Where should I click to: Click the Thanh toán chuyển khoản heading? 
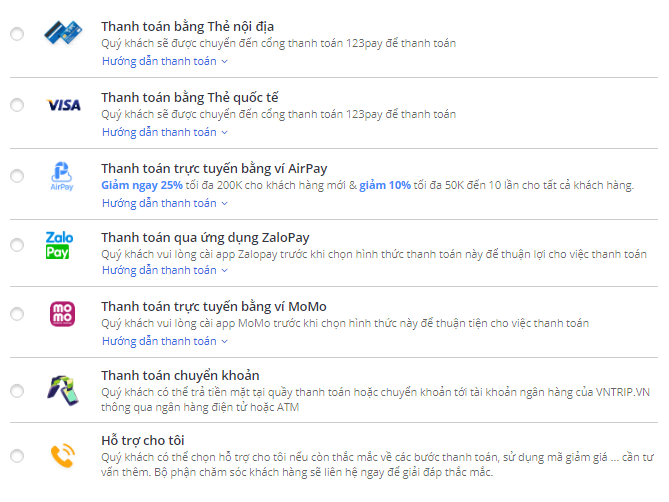click(x=180, y=375)
